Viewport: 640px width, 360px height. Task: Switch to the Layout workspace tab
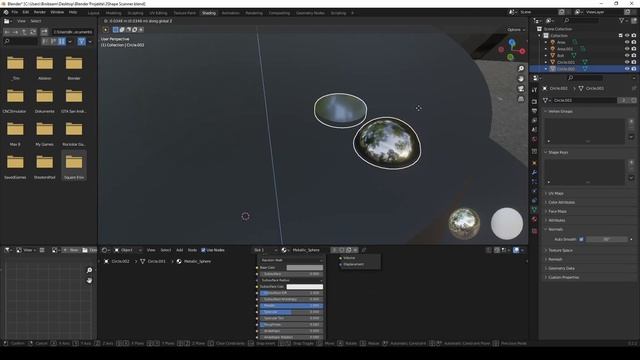click(93, 13)
